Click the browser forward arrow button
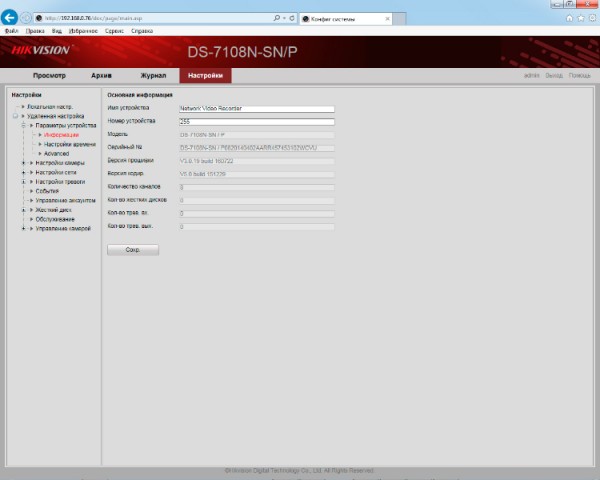 tap(26, 18)
